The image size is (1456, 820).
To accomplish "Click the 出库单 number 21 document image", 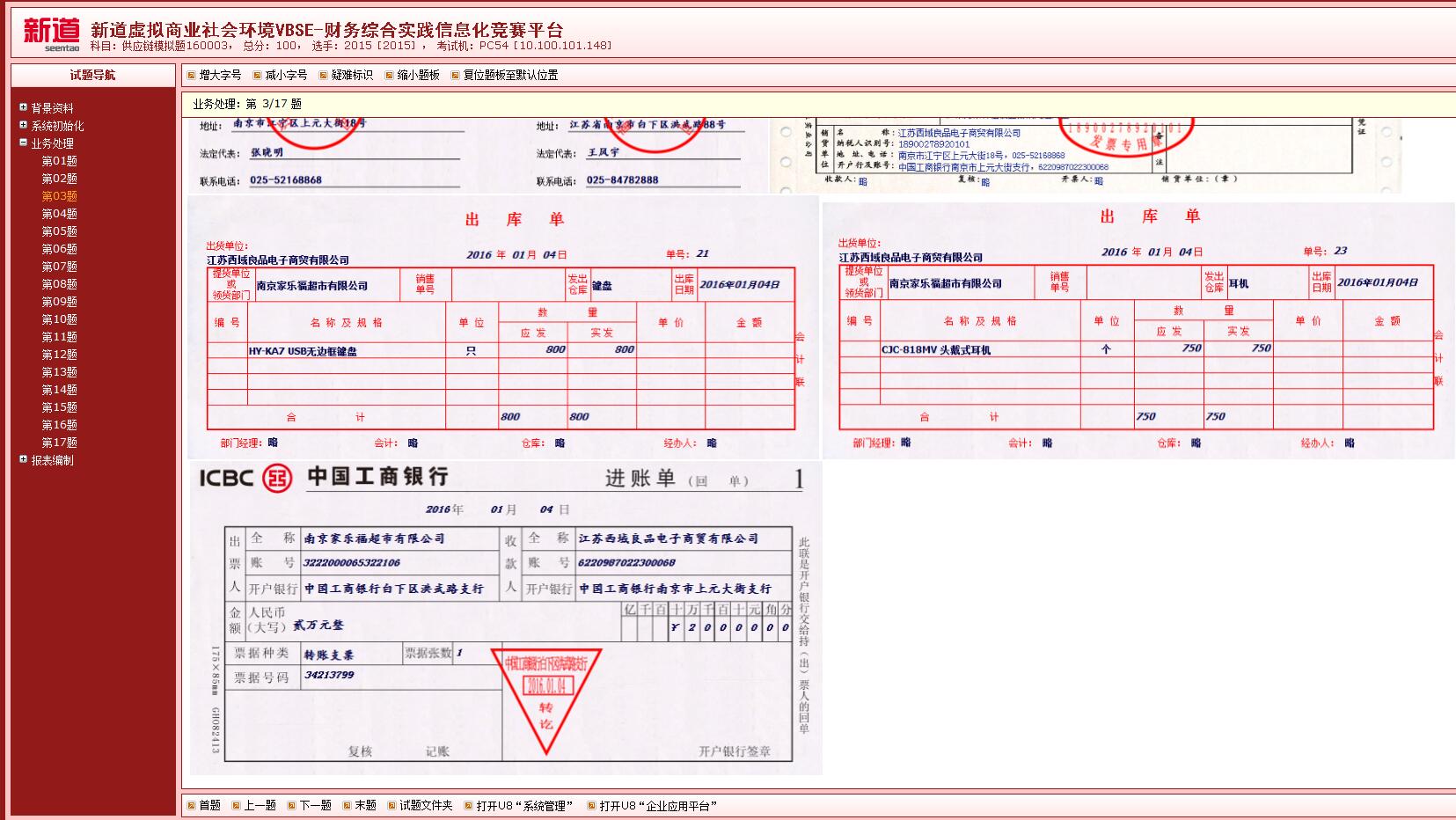I will coord(503,326).
